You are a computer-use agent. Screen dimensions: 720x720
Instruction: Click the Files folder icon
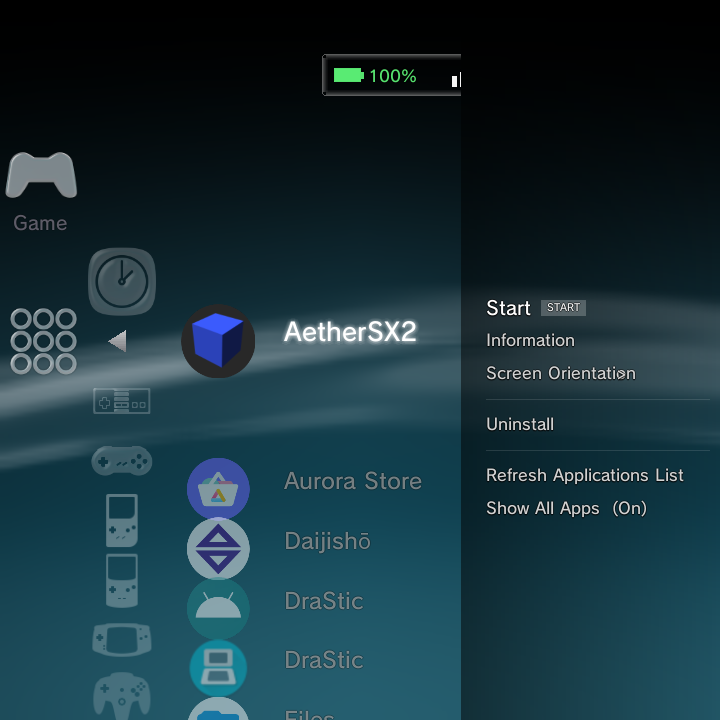click(x=218, y=709)
